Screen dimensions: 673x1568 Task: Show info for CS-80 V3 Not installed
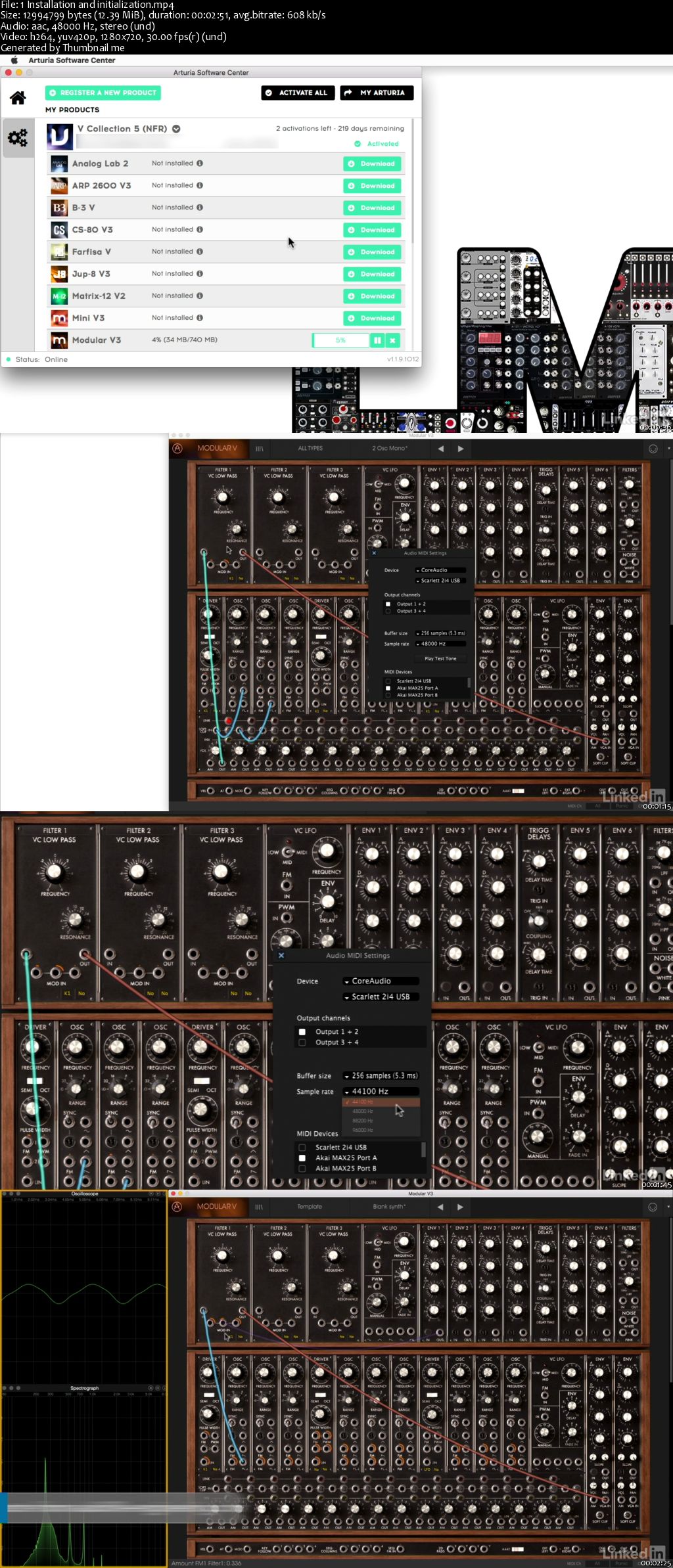pyautogui.click(x=200, y=229)
